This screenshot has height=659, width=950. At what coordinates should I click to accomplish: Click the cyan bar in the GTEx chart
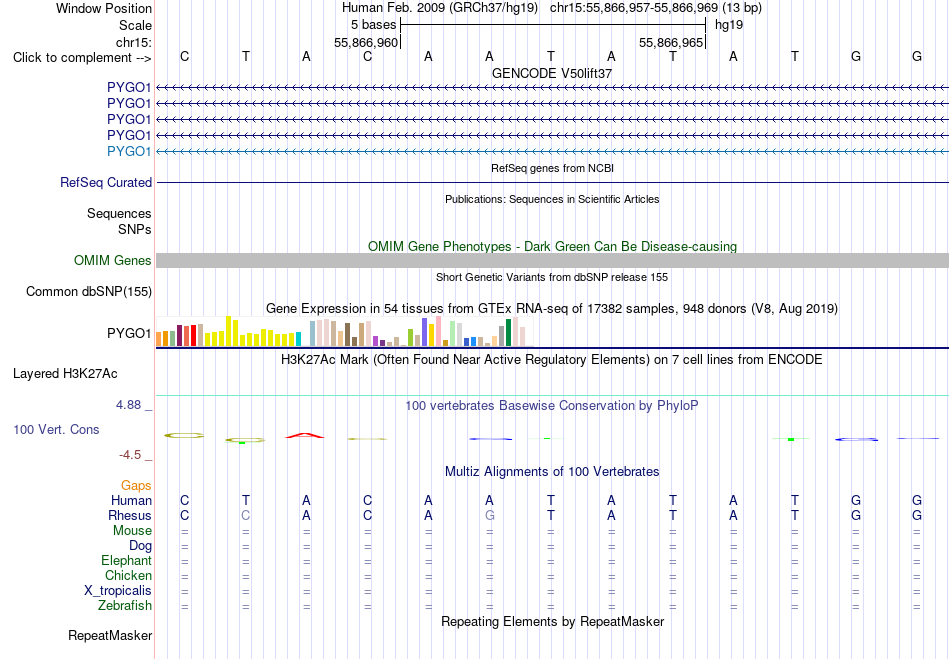tap(298, 339)
